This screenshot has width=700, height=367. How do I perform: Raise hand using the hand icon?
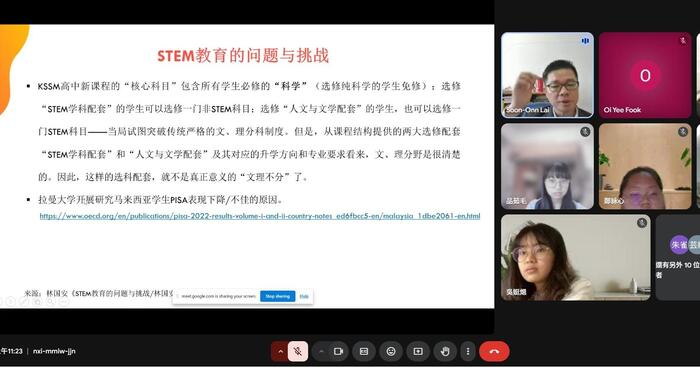click(445, 351)
